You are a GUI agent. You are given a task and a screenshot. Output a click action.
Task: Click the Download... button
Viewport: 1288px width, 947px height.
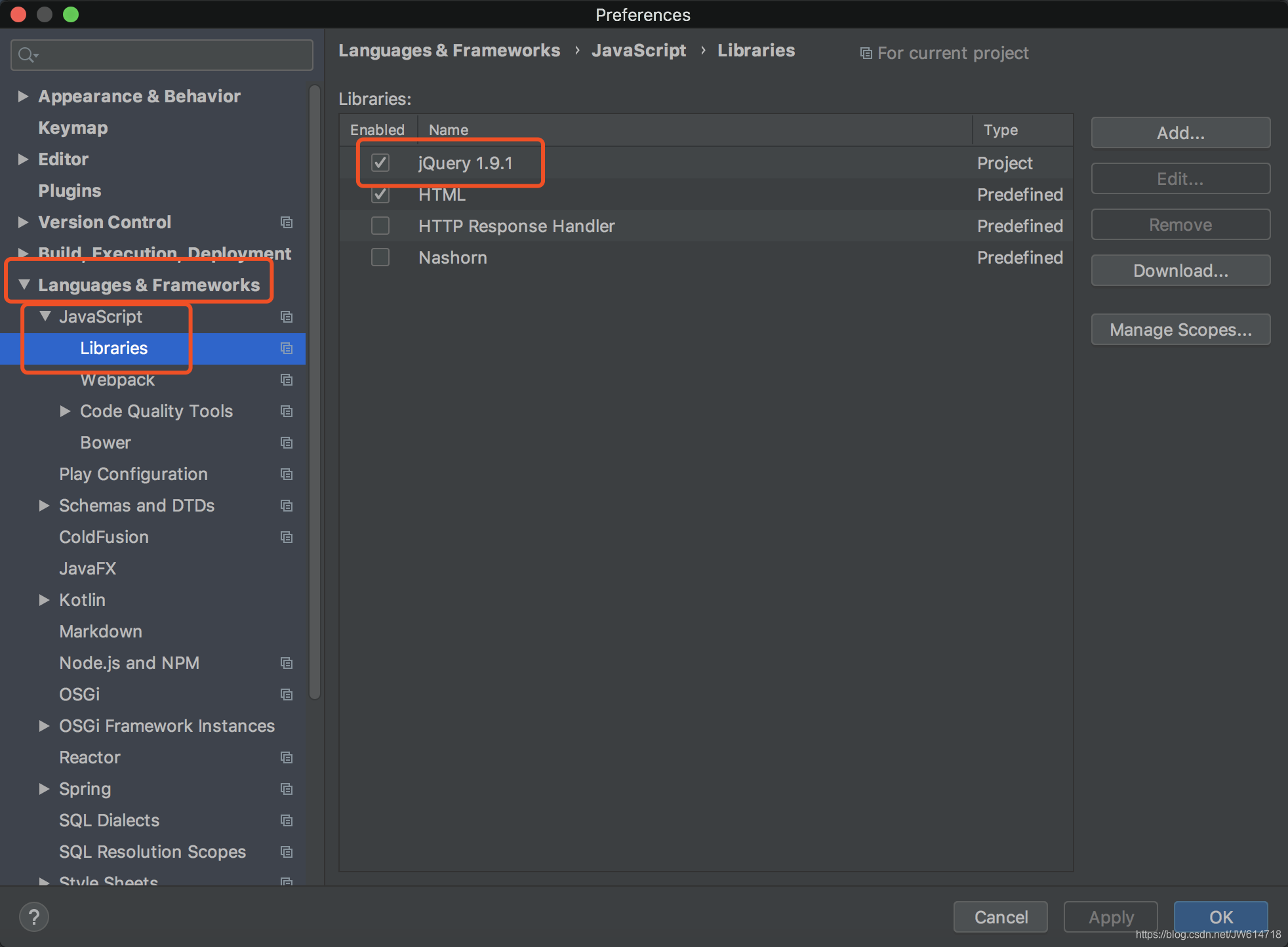(1180, 271)
